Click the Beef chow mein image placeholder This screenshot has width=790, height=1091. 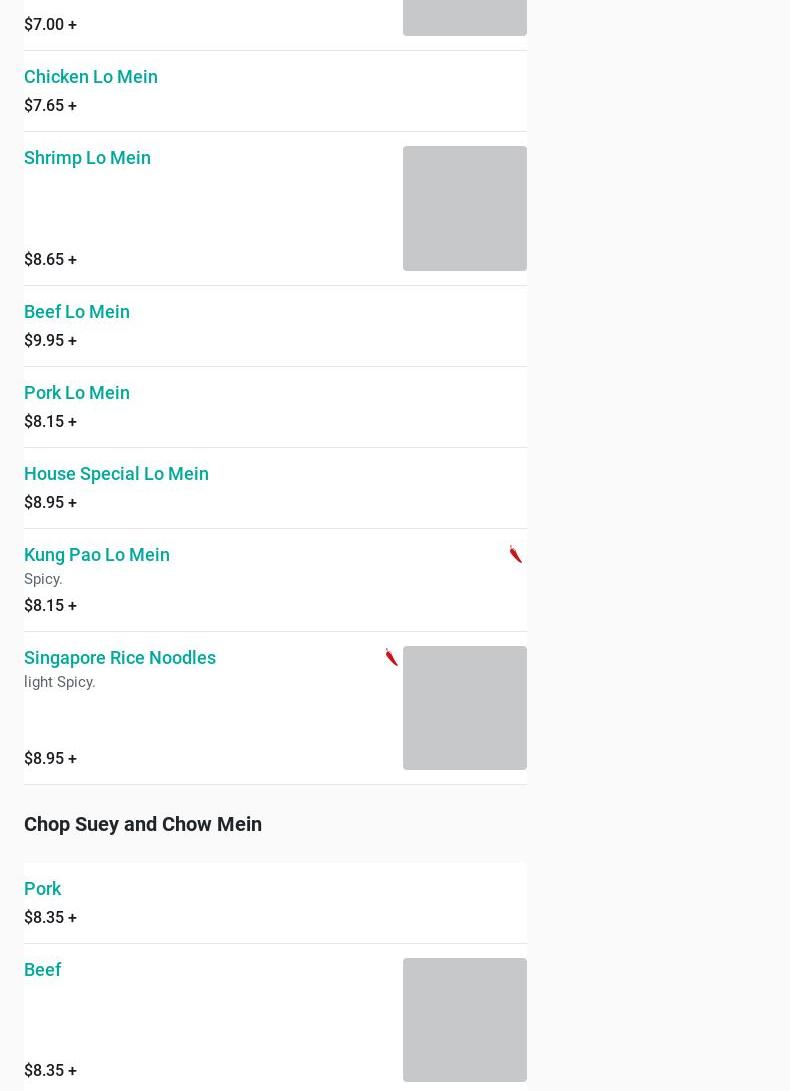pos(464,1019)
